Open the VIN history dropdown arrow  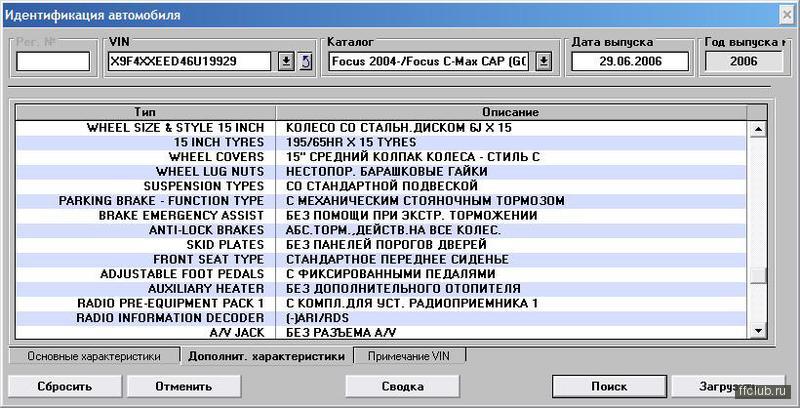(x=286, y=62)
